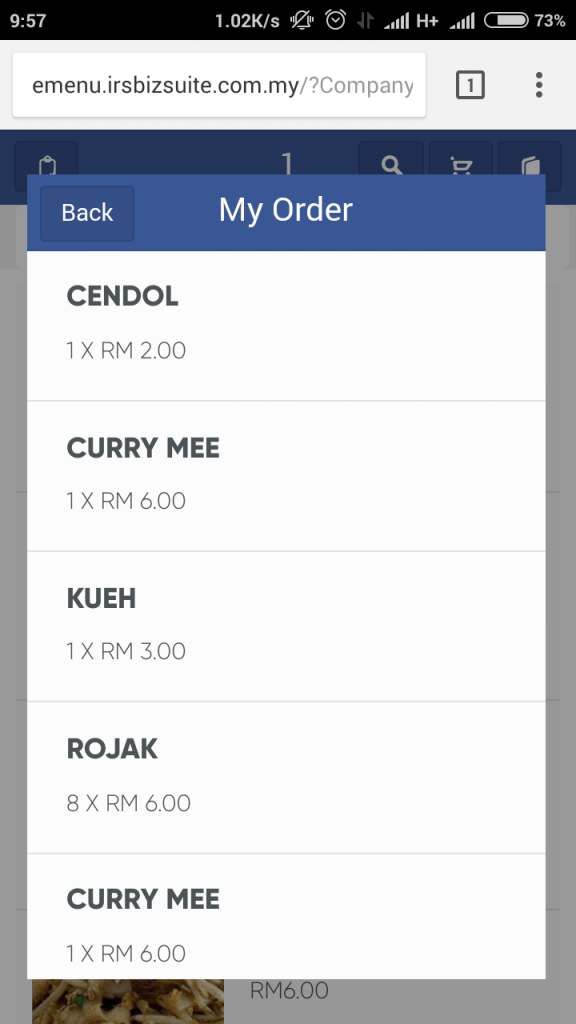The width and height of the screenshot is (576, 1024).
Task: Tap the My Order title header
Action: 286,210
